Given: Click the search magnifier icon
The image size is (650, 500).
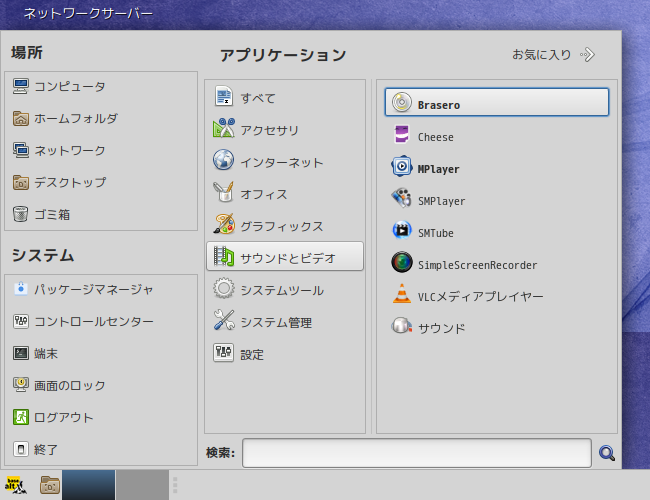Looking at the screenshot, I should coord(607,453).
